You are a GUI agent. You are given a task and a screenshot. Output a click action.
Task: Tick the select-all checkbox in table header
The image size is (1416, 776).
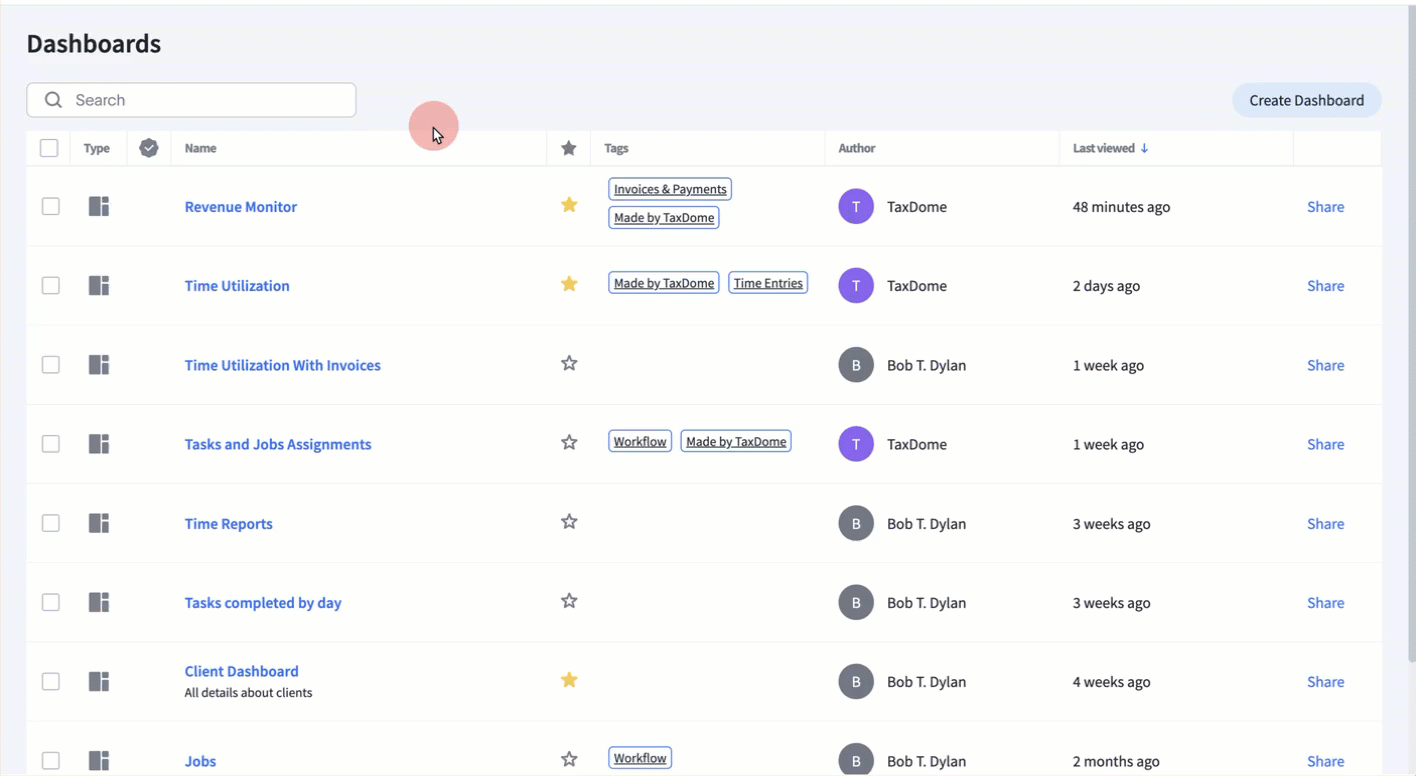[x=49, y=148]
